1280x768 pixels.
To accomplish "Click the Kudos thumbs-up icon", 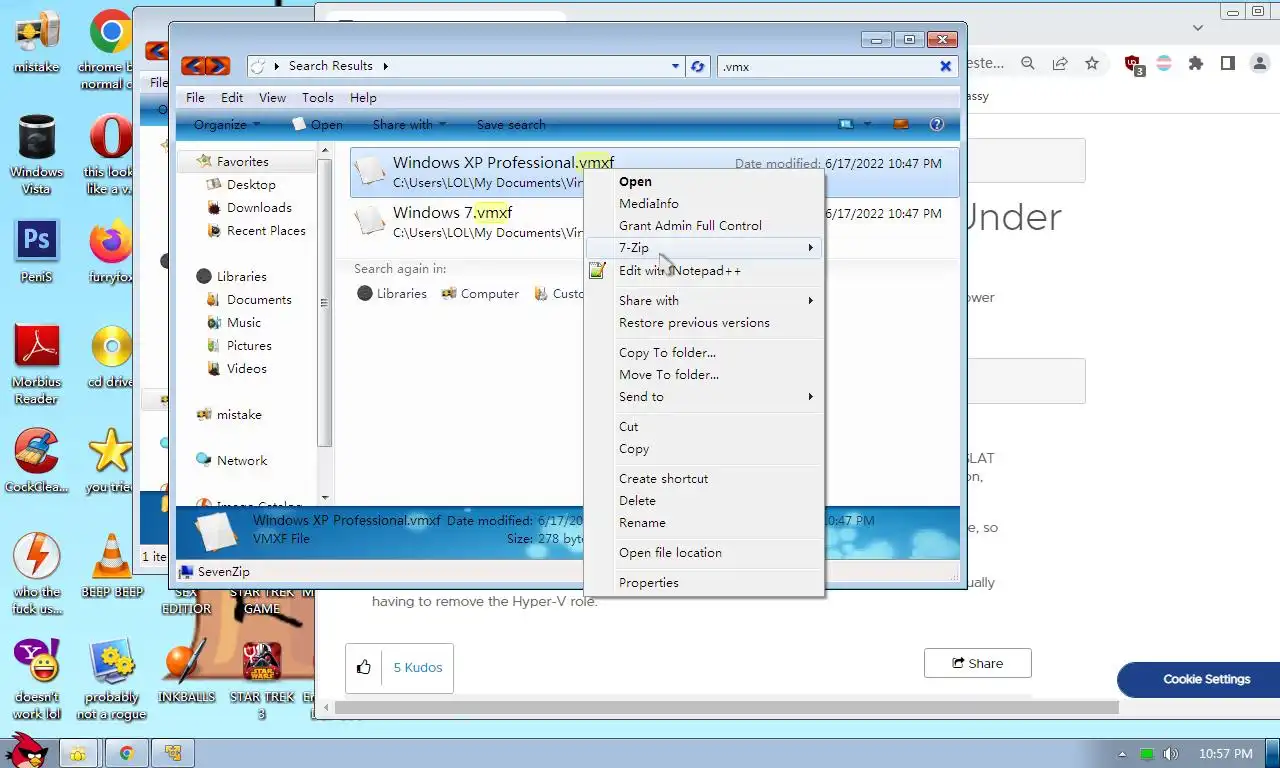I will [363, 667].
